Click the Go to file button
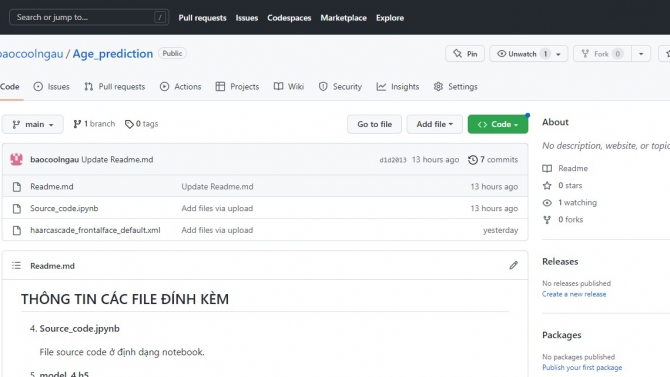The height and width of the screenshot is (377, 670). [374, 124]
